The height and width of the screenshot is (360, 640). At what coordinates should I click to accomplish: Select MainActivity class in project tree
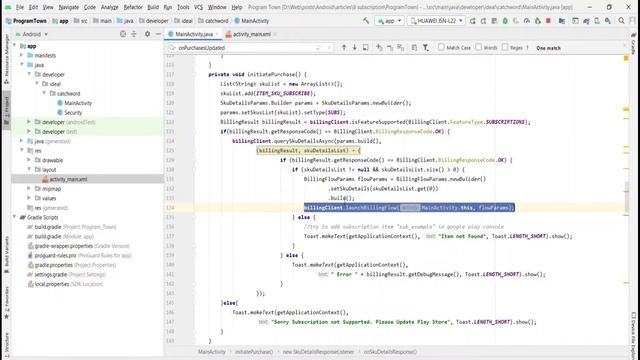(78, 103)
